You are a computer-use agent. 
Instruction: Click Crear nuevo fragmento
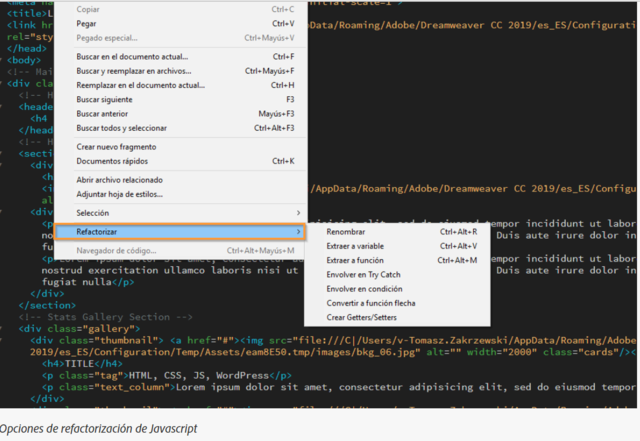click(181, 147)
